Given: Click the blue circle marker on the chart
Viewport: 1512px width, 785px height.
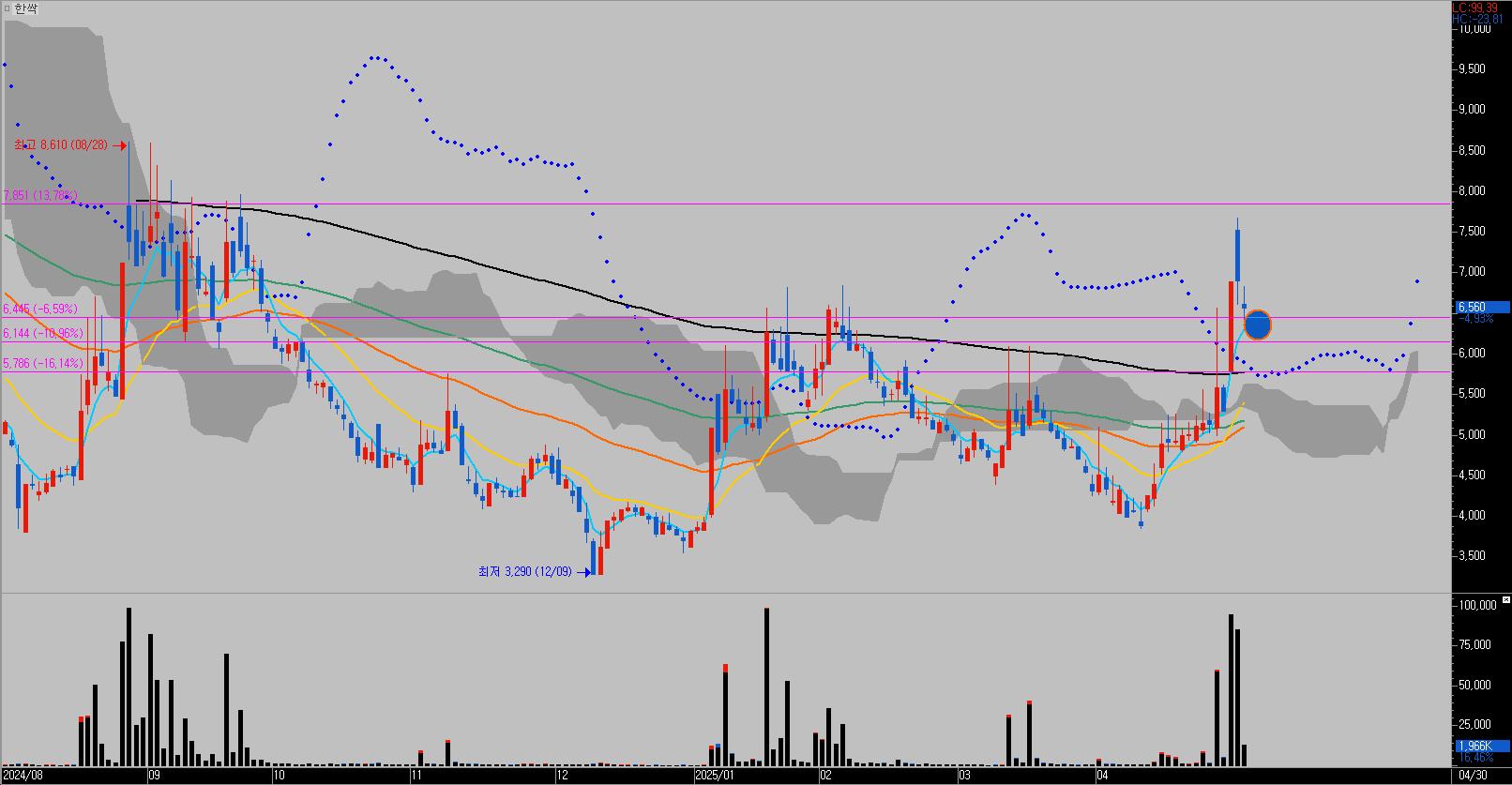Looking at the screenshot, I should click(1258, 325).
